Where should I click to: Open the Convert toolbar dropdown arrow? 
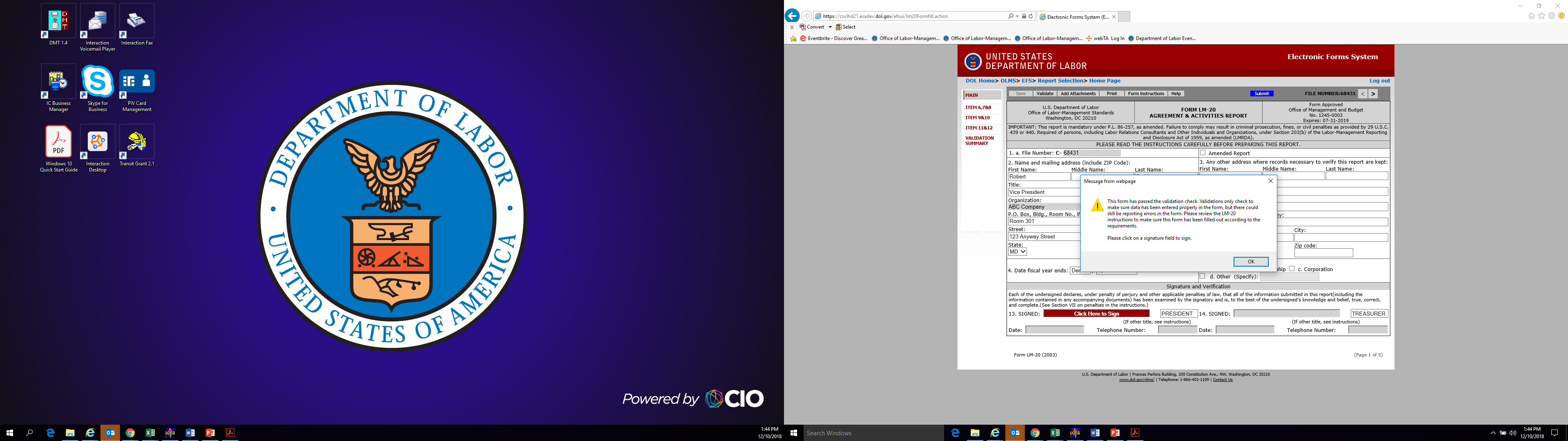click(x=830, y=27)
